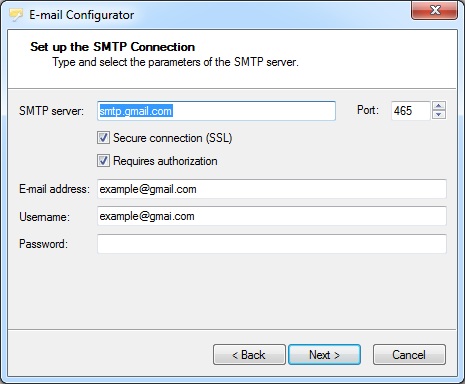This screenshot has width=465, height=384.
Task: Increase the port with the up arrow
Action: pos(439,106)
